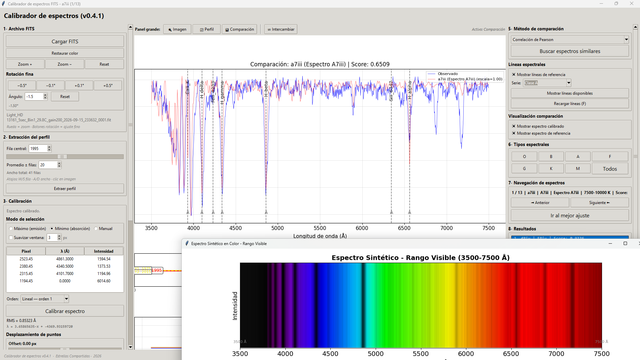Click the Ángulo input field

[x=33, y=97]
